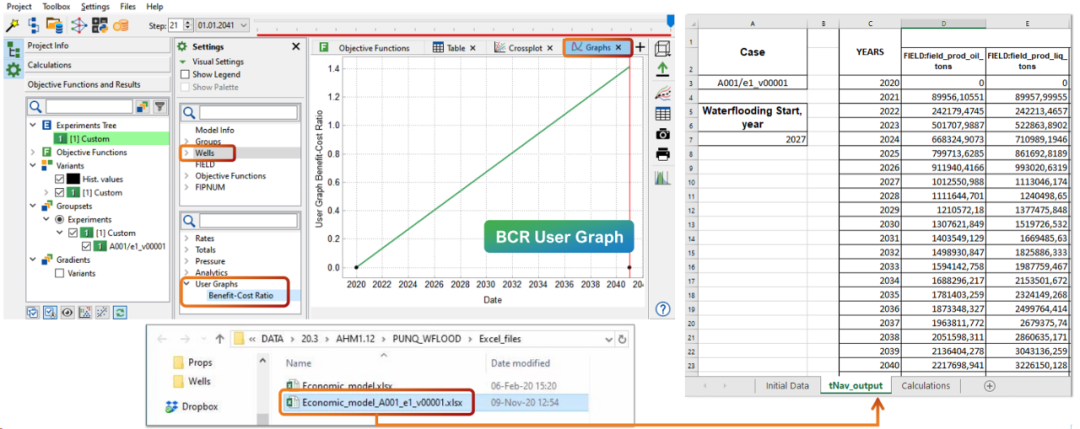The height and width of the screenshot is (429, 1080).
Task: Enable the Show Legend checkbox
Action: click(x=185, y=74)
